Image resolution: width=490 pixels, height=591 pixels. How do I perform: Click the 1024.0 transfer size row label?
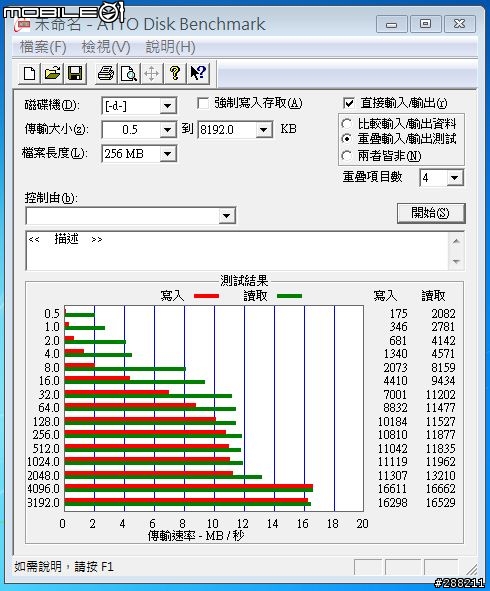(x=43, y=462)
